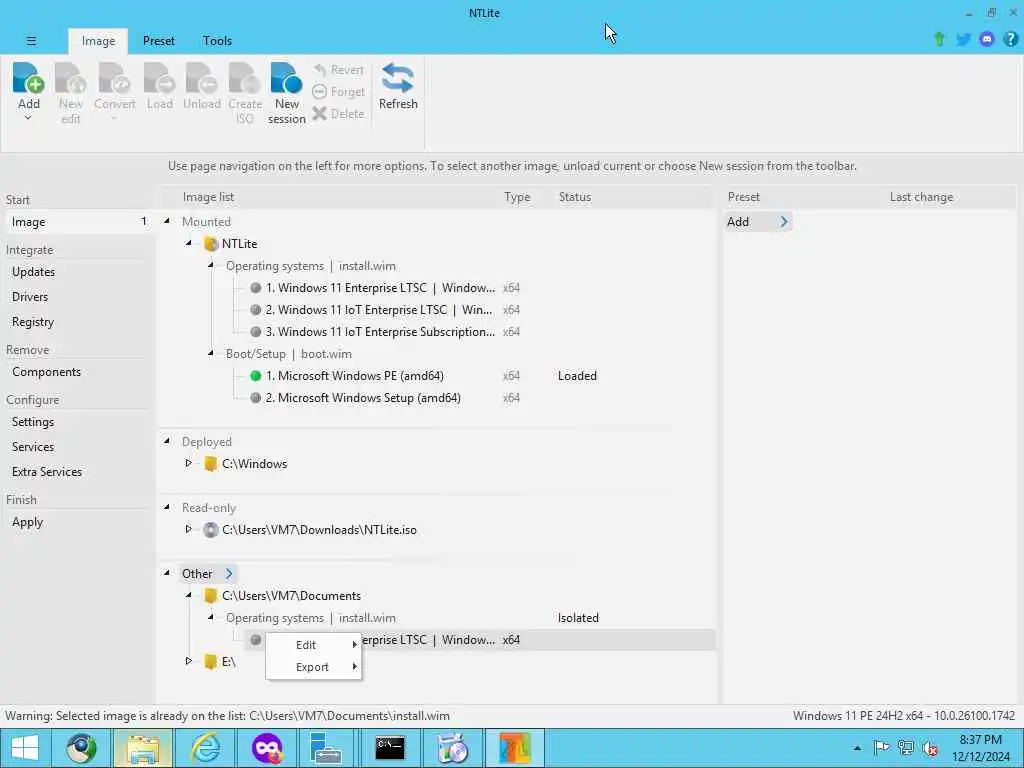The height and width of the screenshot is (768, 1024).
Task: Click the Status column header
Action: tap(575, 197)
